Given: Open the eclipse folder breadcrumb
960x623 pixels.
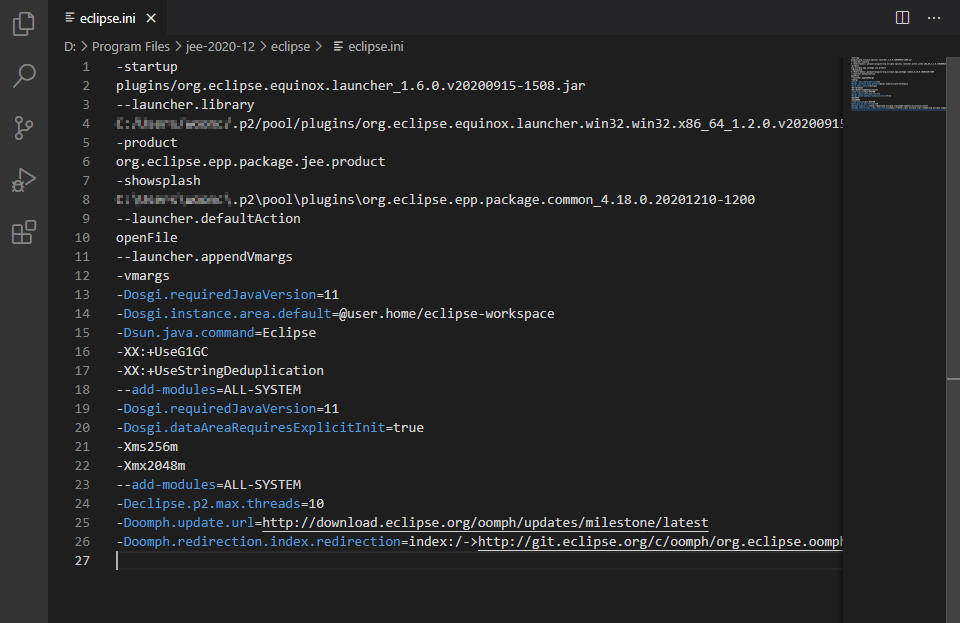Looking at the screenshot, I should click(290, 47).
